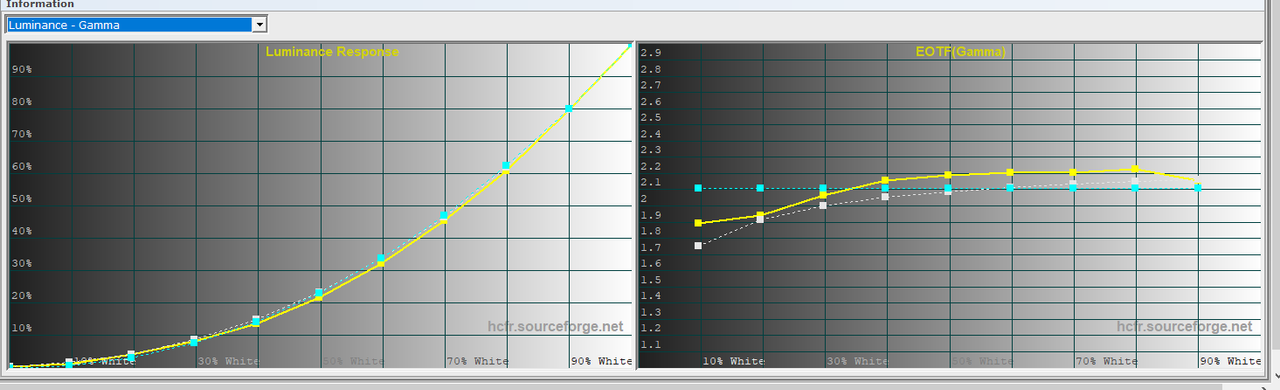Click '70% White' label in EOTF(Gamma) graph
1280x390 pixels.
tap(1106, 361)
